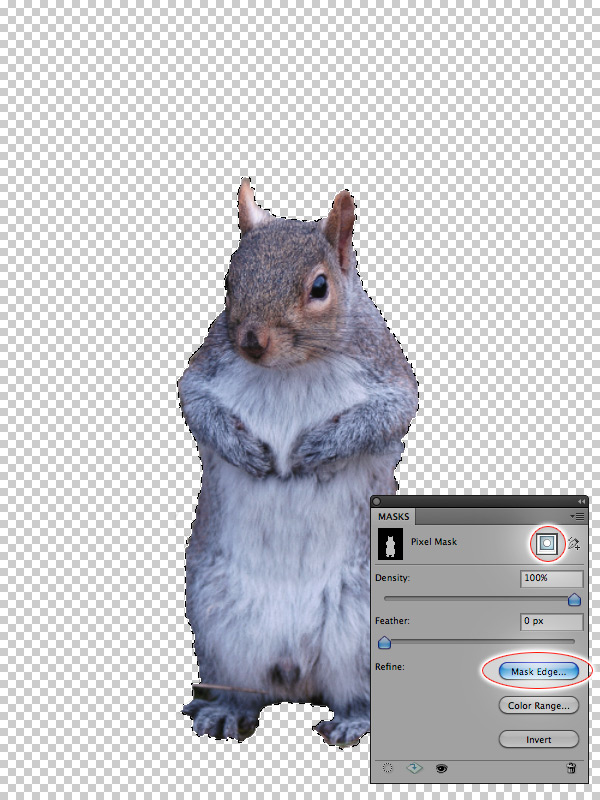Click the Invert button

539,739
